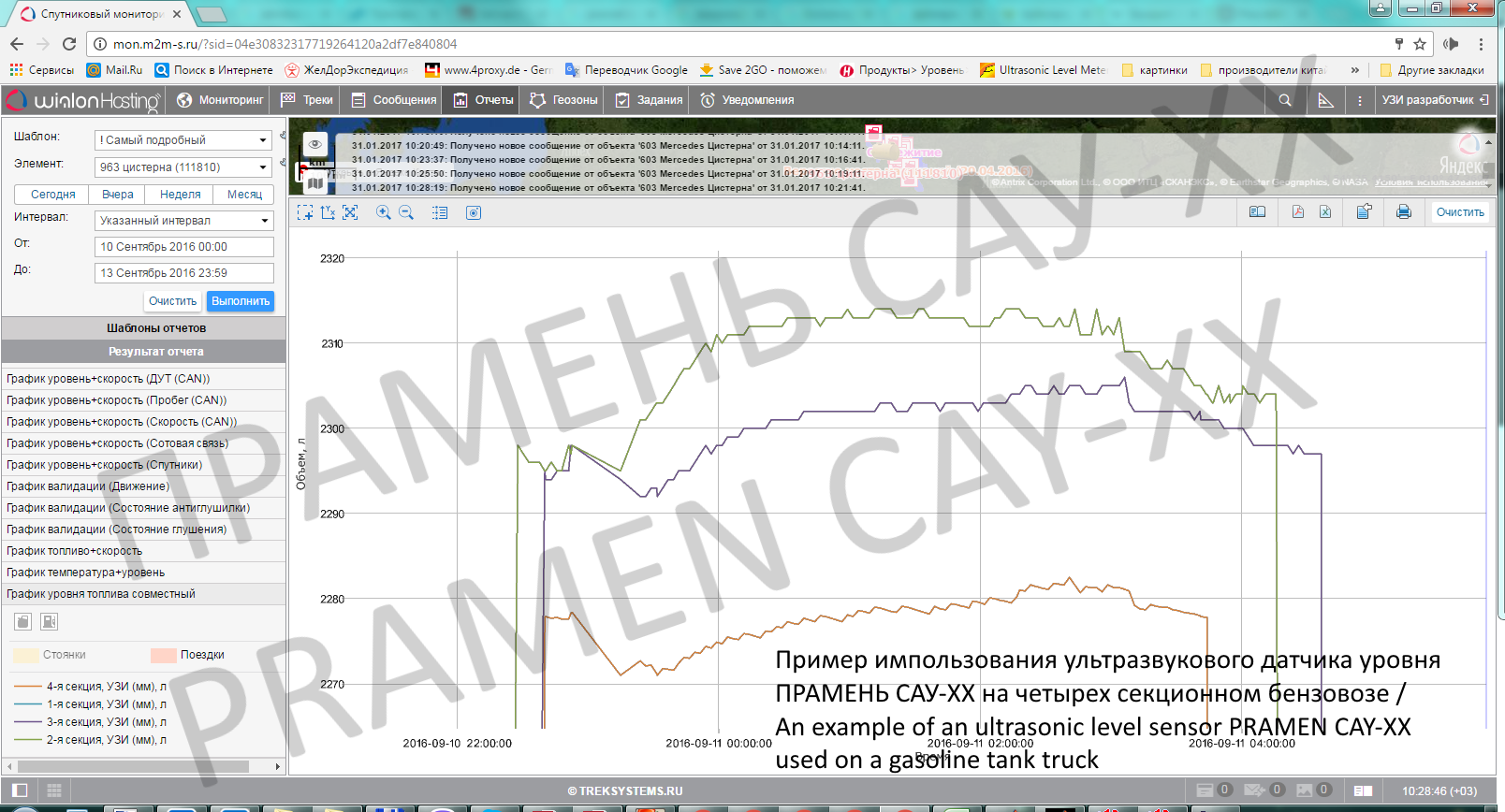The image size is (1505, 812).
Task: Open the Интервал interval type dropdown
Action: (x=184, y=221)
